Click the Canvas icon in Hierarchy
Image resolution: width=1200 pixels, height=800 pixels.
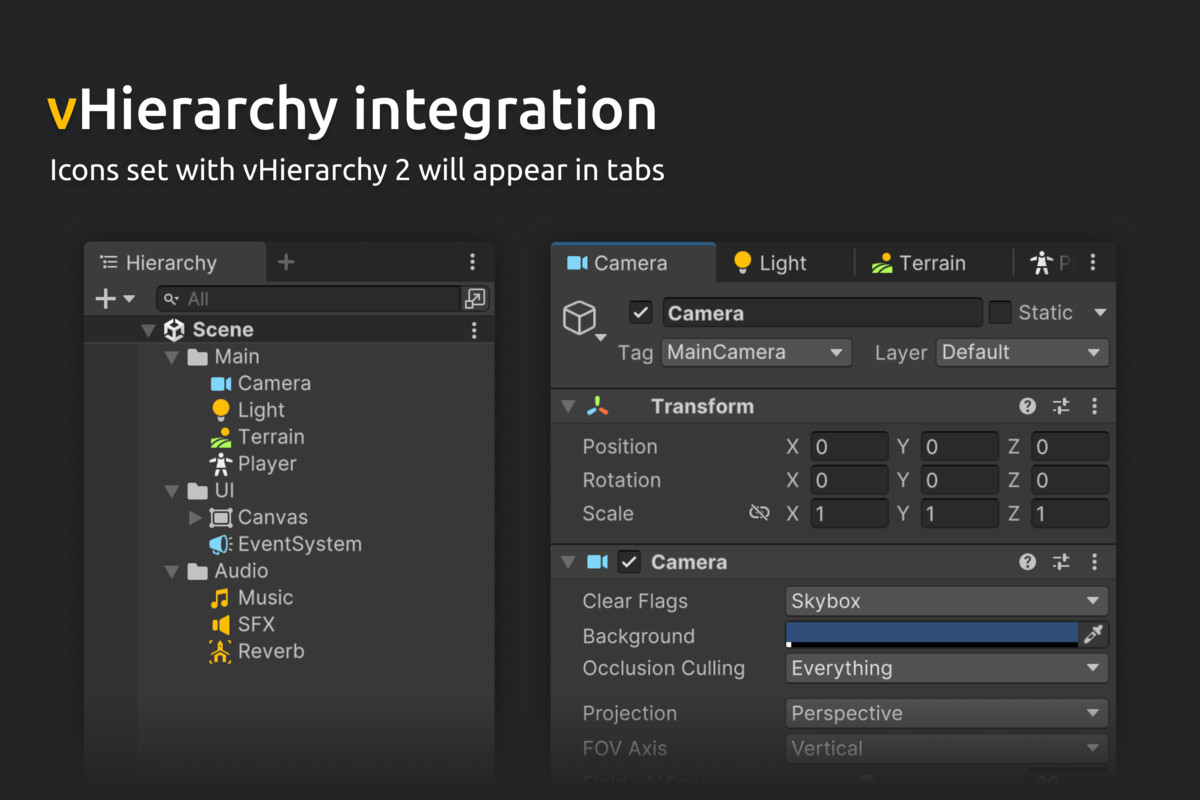click(221, 518)
